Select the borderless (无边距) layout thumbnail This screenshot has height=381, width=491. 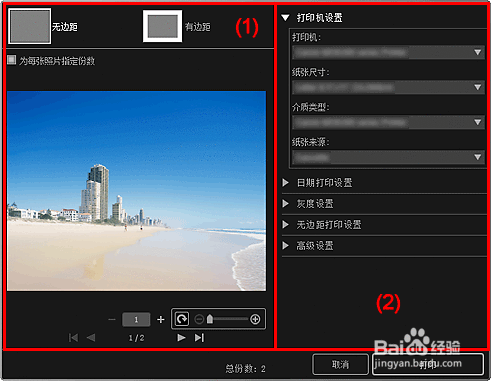click(30, 26)
